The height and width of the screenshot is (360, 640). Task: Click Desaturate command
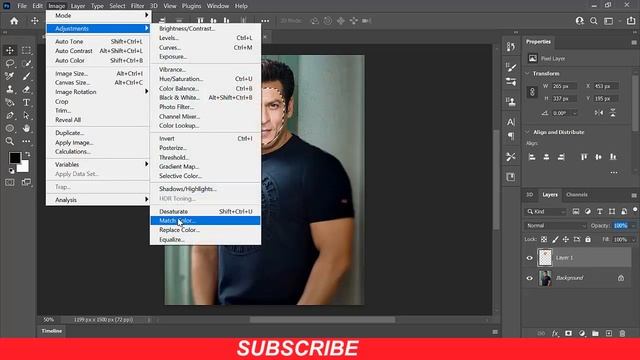tap(205, 211)
